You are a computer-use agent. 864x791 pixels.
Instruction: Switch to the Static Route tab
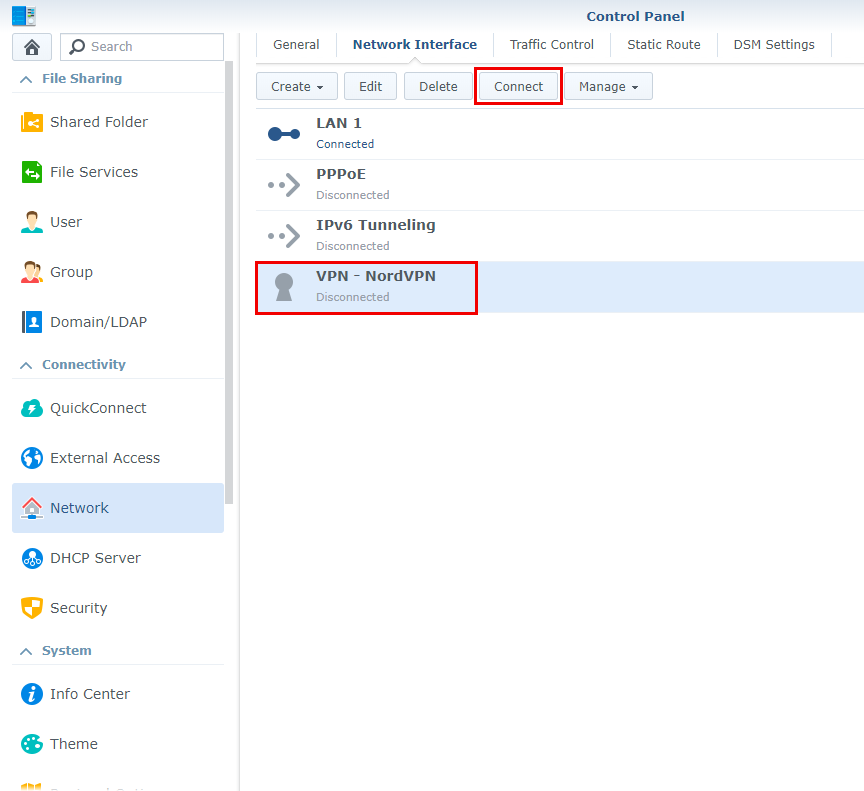click(x=663, y=45)
